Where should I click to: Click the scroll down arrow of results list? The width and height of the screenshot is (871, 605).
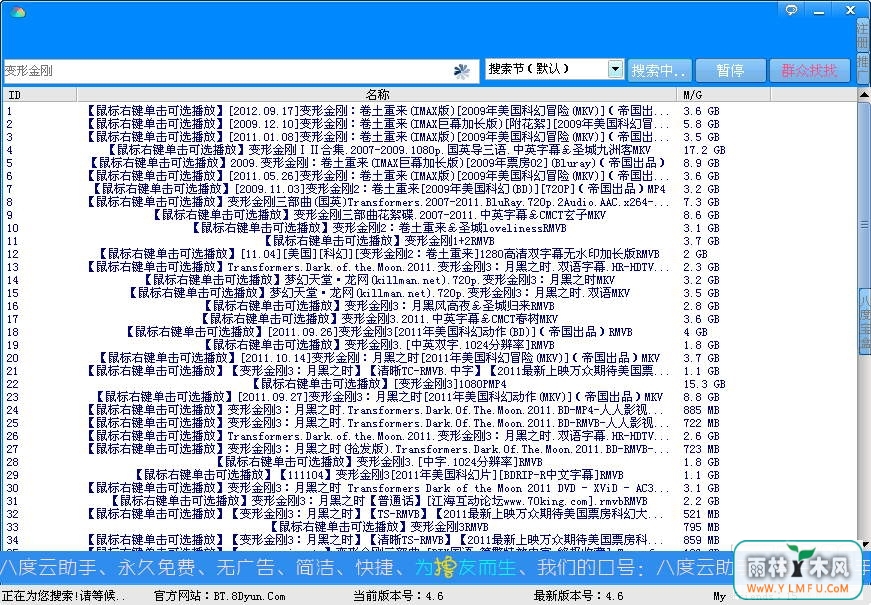coord(864,544)
